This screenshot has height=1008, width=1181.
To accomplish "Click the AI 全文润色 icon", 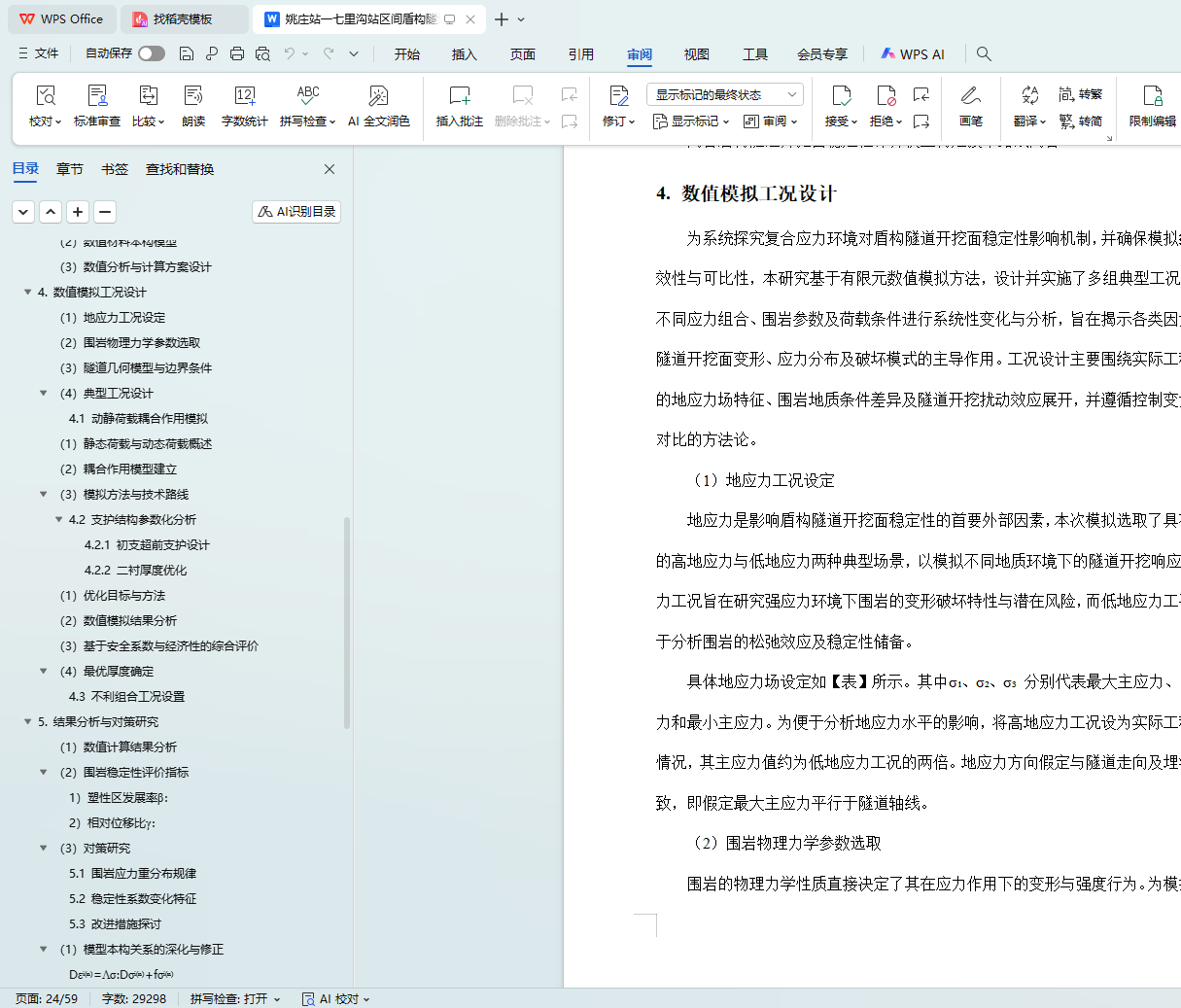I will tap(378, 105).
